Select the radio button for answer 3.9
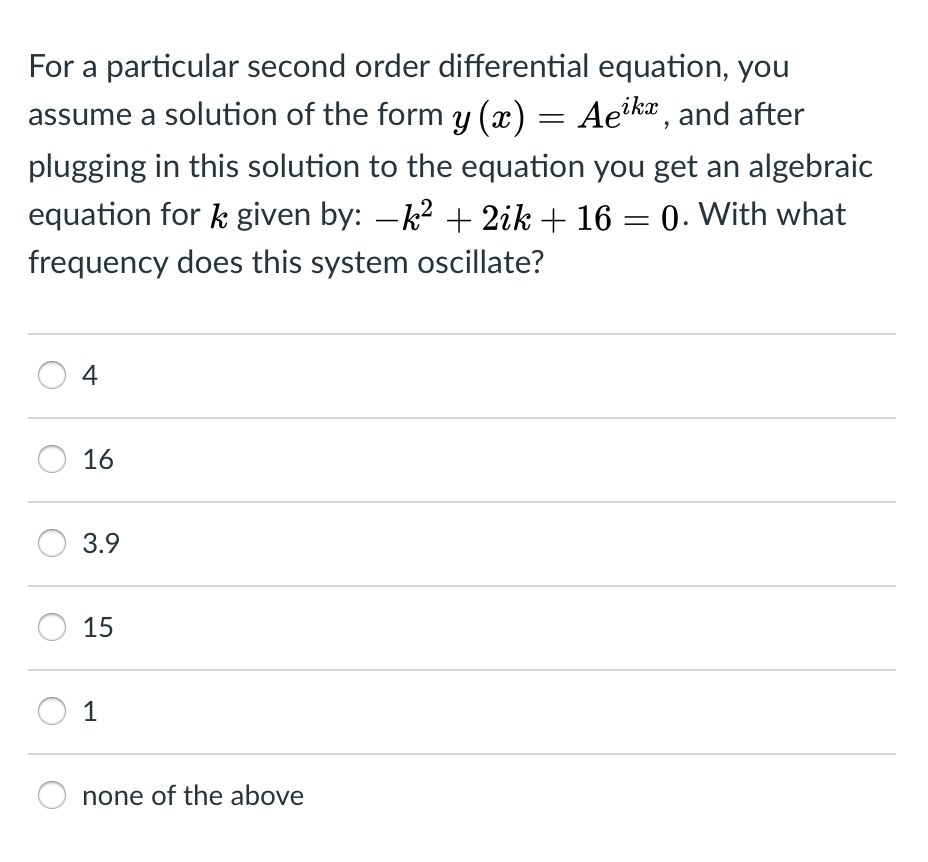The width and height of the screenshot is (928, 862). pyautogui.click(x=52, y=543)
